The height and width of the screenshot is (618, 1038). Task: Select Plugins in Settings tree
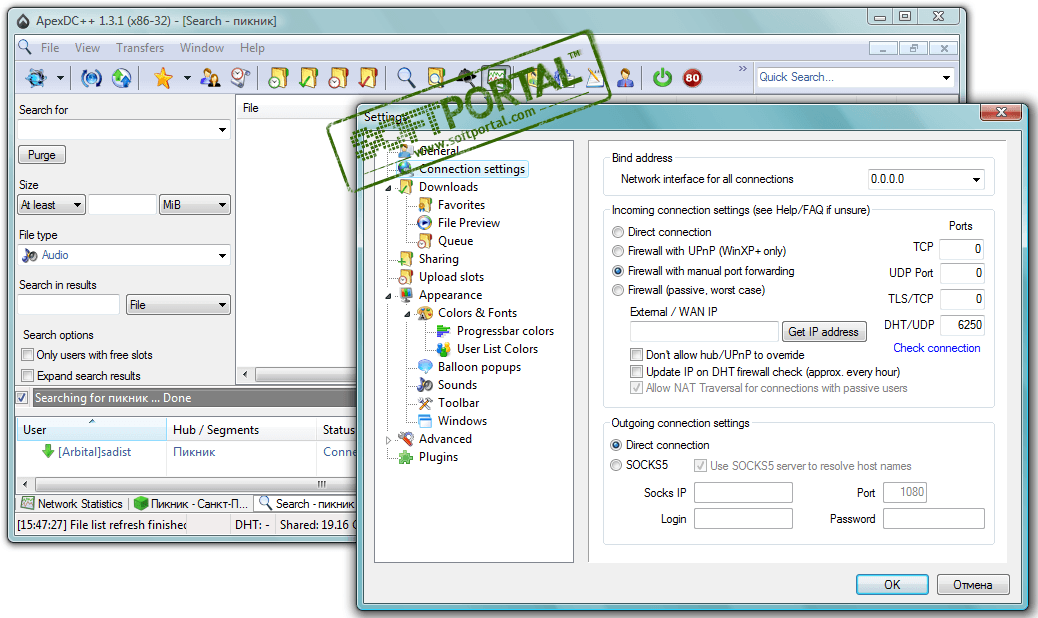tap(438, 457)
